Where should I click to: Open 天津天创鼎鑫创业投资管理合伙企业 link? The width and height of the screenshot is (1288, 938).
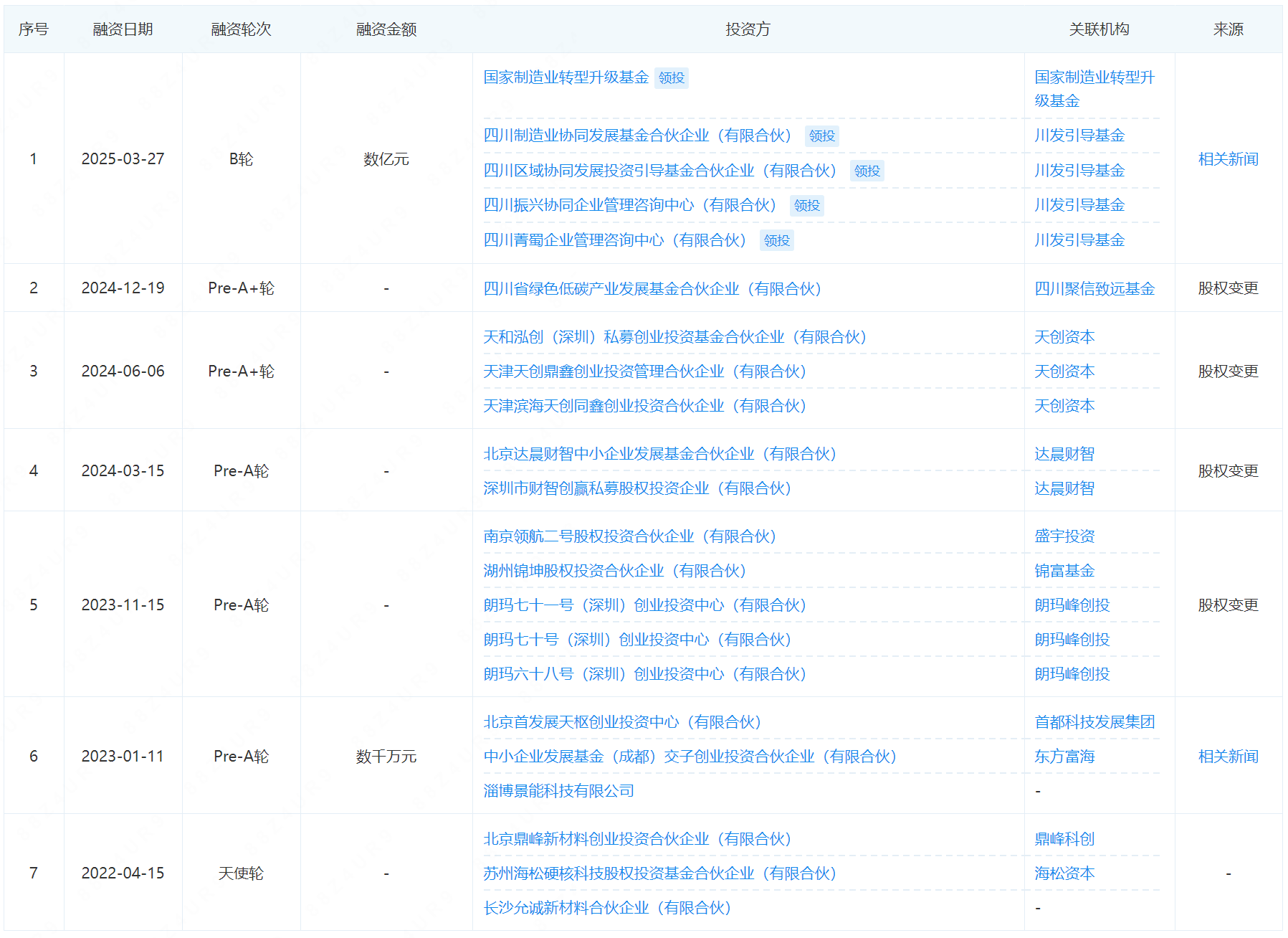[645, 371]
